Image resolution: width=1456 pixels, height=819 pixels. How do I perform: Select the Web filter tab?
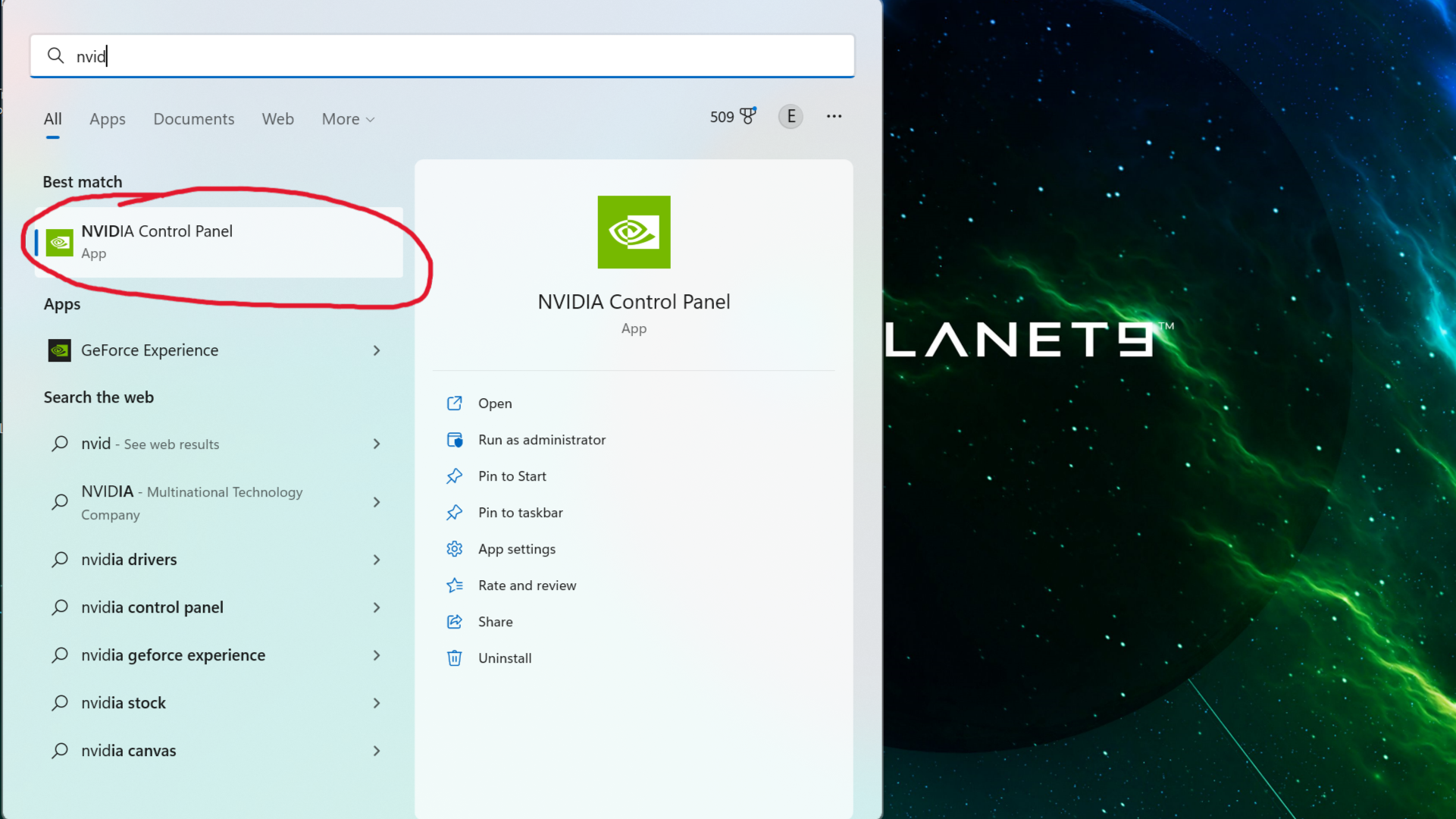coord(278,119)
